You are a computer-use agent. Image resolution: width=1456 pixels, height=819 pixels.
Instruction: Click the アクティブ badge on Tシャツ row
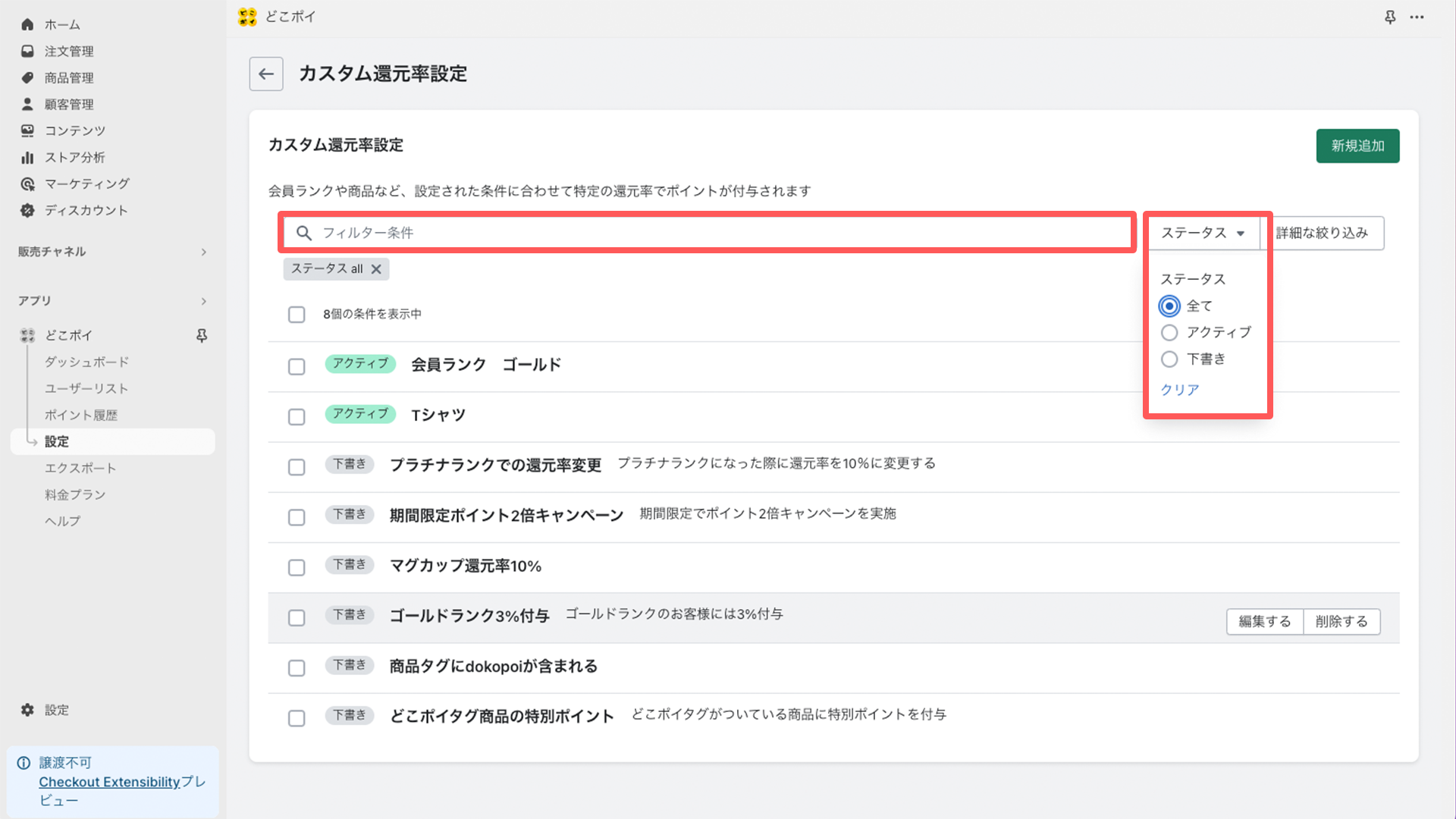coord(360,413)
